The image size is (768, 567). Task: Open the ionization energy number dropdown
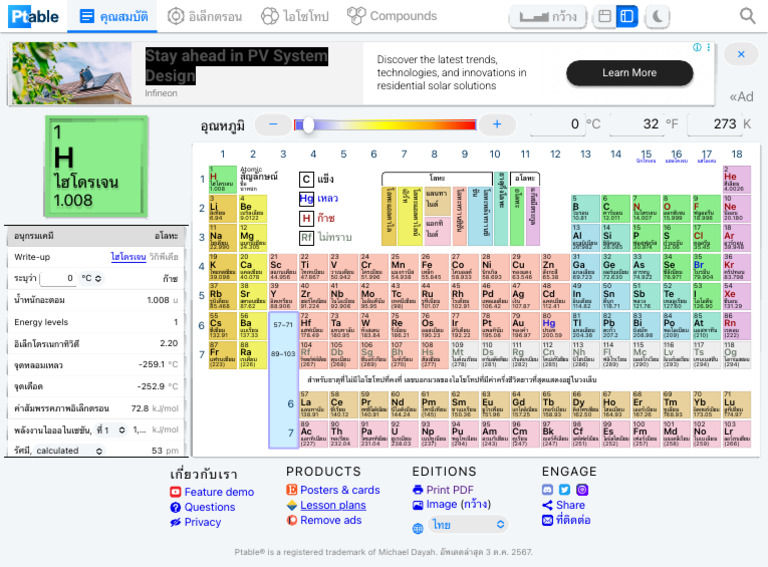point(112,430)
